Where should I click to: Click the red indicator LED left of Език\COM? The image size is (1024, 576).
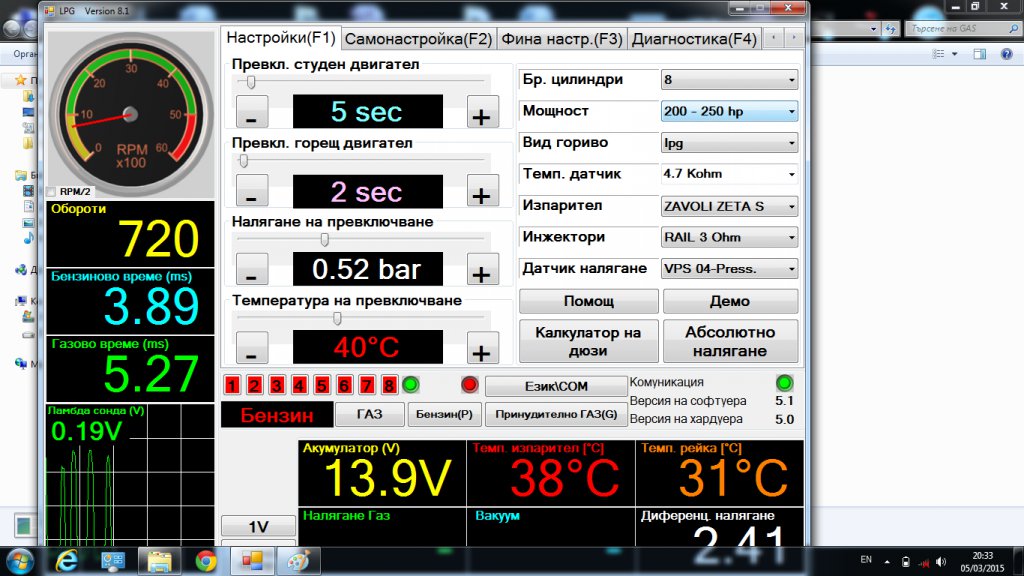(470, 385)
